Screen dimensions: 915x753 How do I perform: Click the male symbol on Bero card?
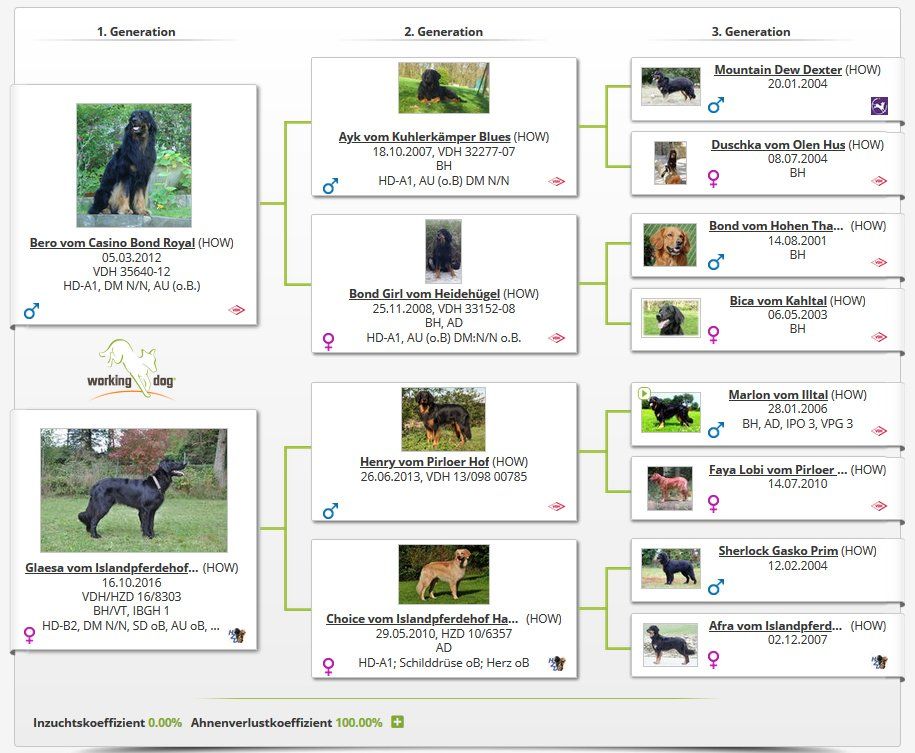(x=31, y=311)
